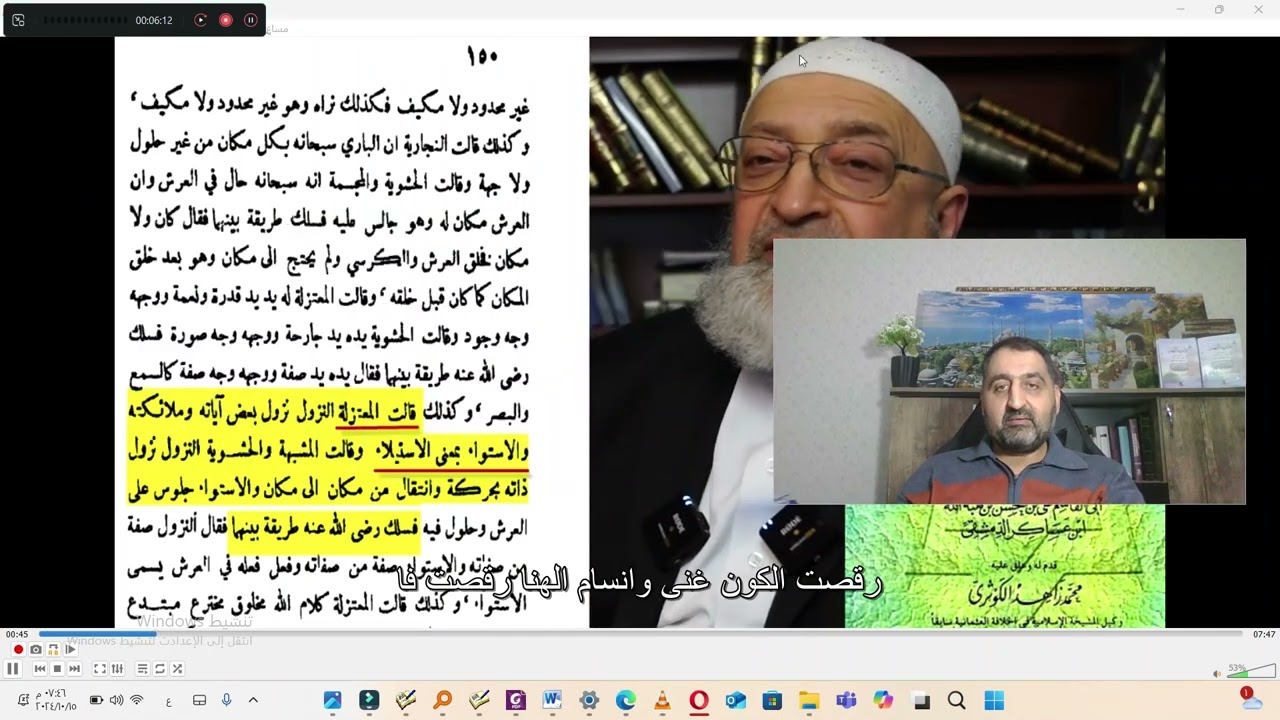Click VLC total duration 07:47
1280x720 pixels.
point(1264,634)
